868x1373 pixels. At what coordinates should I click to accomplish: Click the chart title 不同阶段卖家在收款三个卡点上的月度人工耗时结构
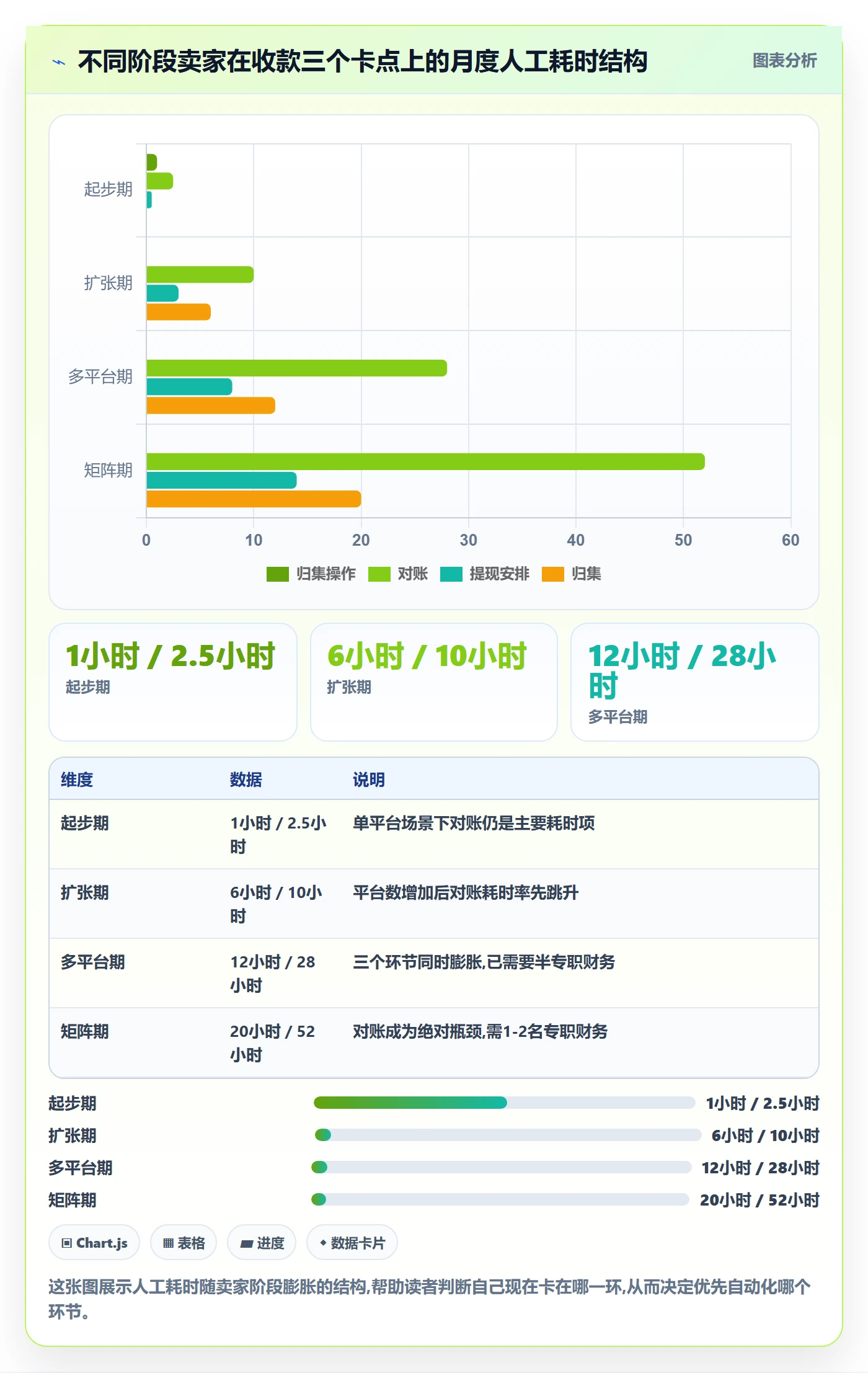pos(363,61)
